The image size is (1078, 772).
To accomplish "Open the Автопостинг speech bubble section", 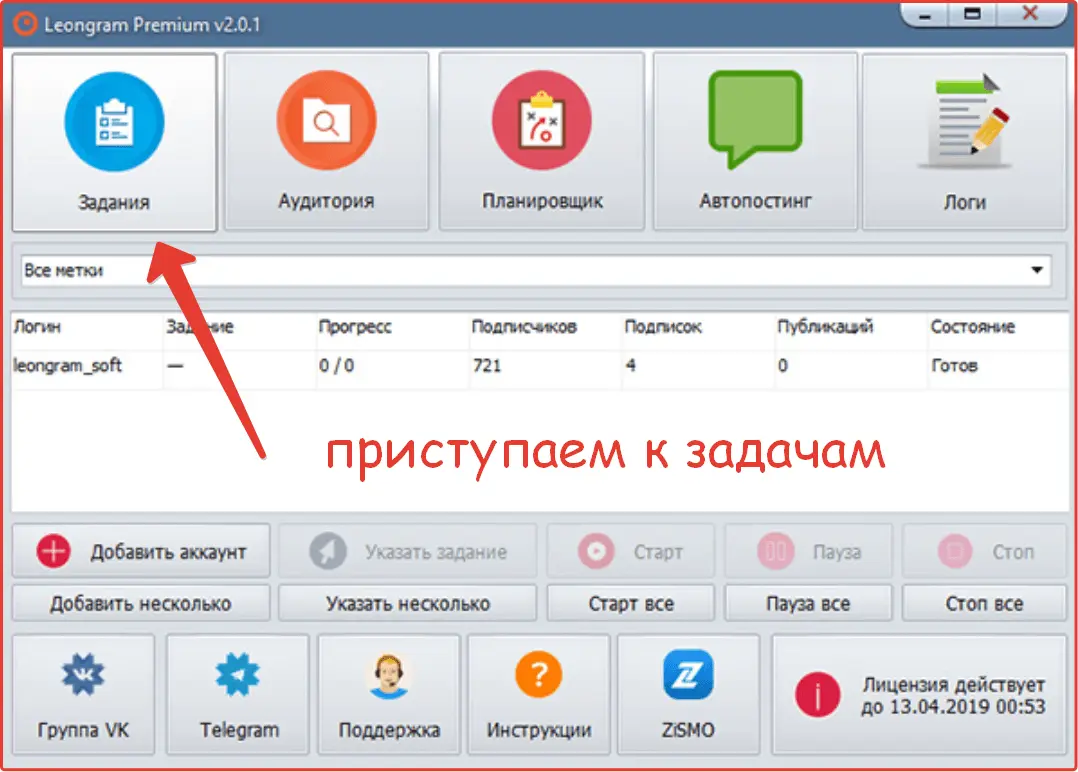I will (x=755, y=141).
